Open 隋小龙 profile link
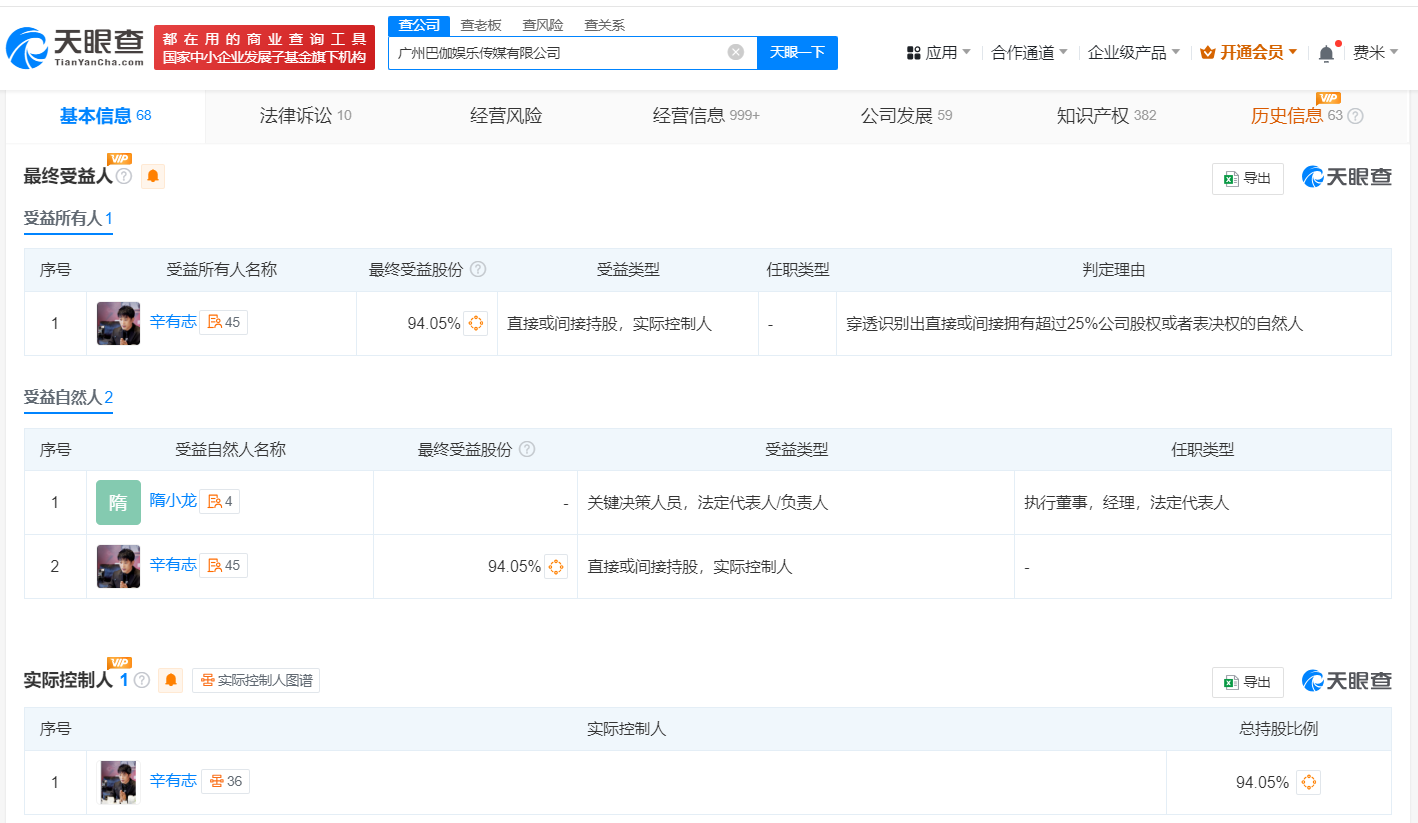The image size is (1418, 823). point(173,500)
